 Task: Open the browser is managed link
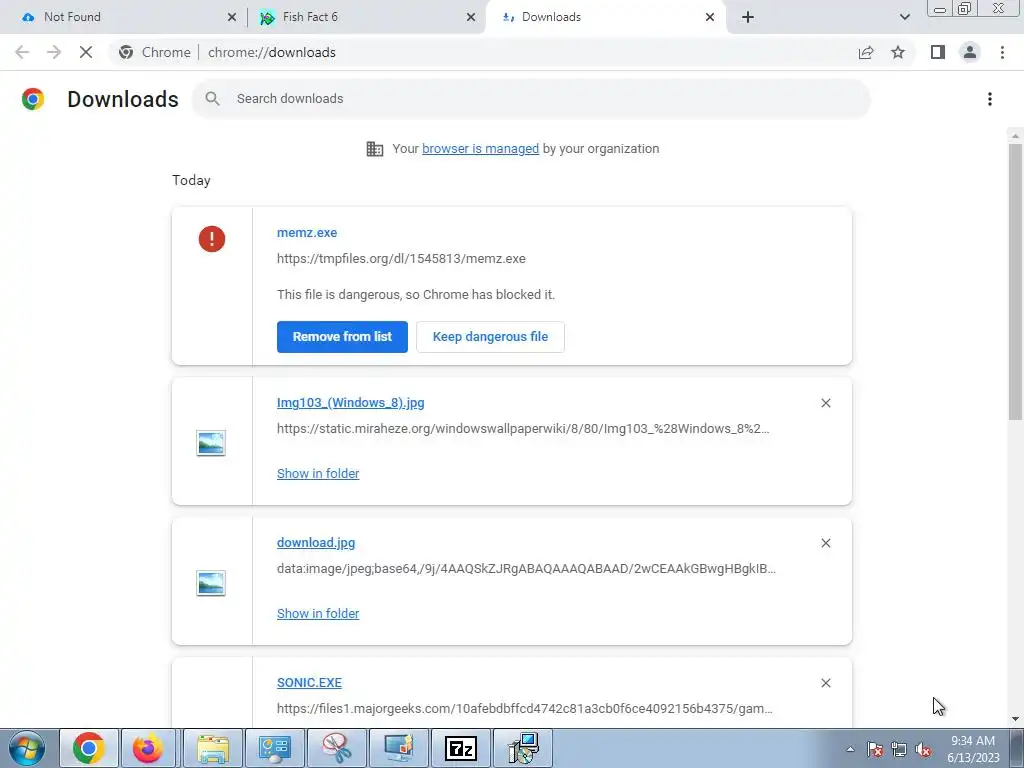click(x=481, y=149)
